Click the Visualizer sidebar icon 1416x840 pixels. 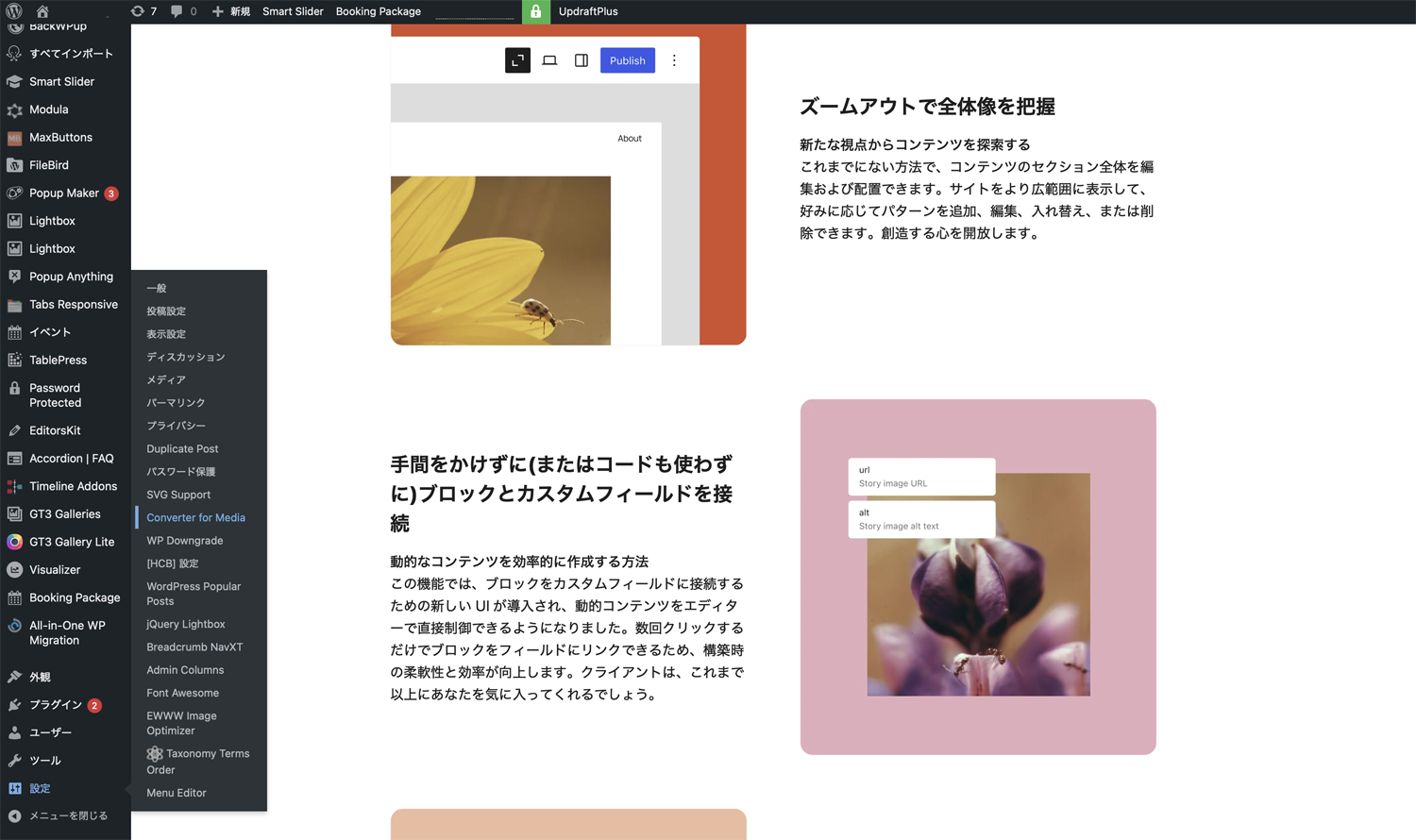(x=15, y=570)
